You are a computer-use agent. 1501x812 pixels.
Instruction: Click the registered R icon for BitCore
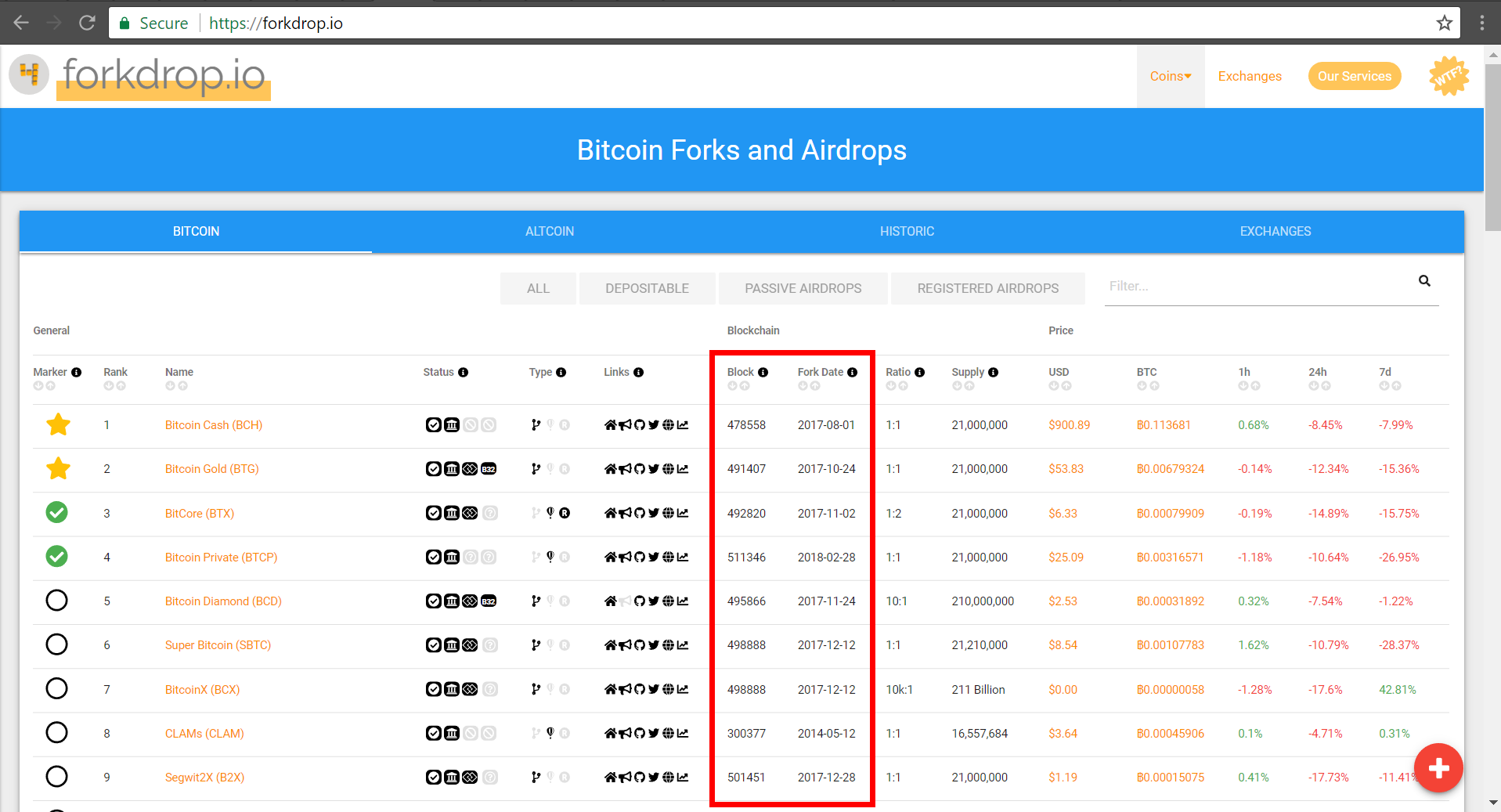point(565,513)
